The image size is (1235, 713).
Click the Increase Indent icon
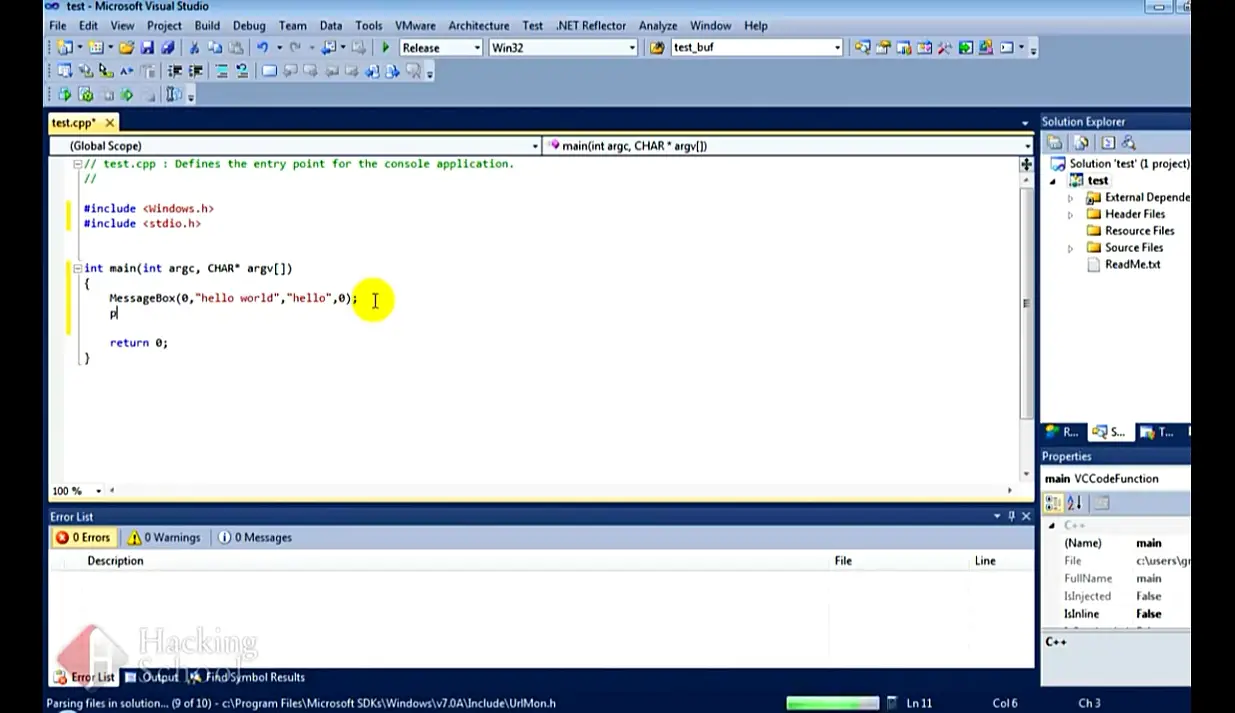coord(196,71)
